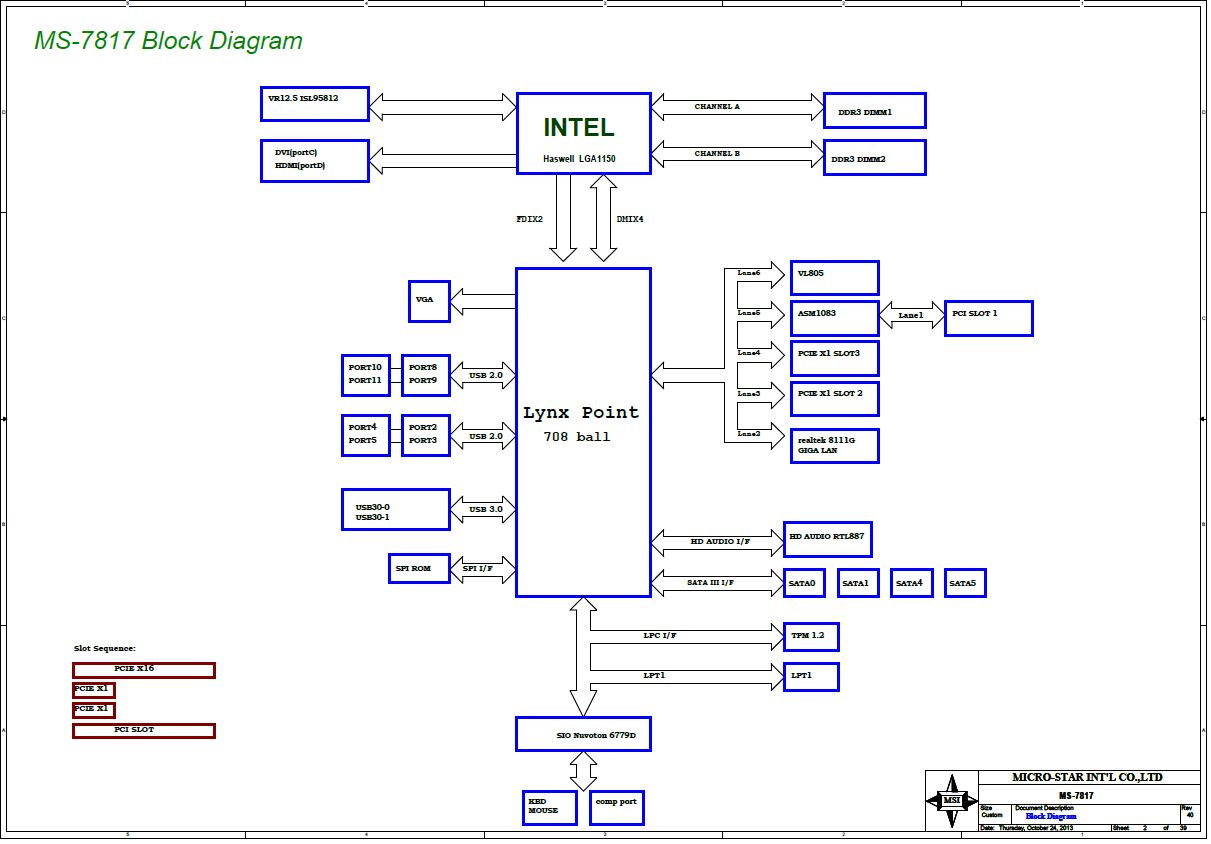Select the PORT2 PORT3 block
This screenshot has height=844, width=1211.
click(x=426, y=435)
